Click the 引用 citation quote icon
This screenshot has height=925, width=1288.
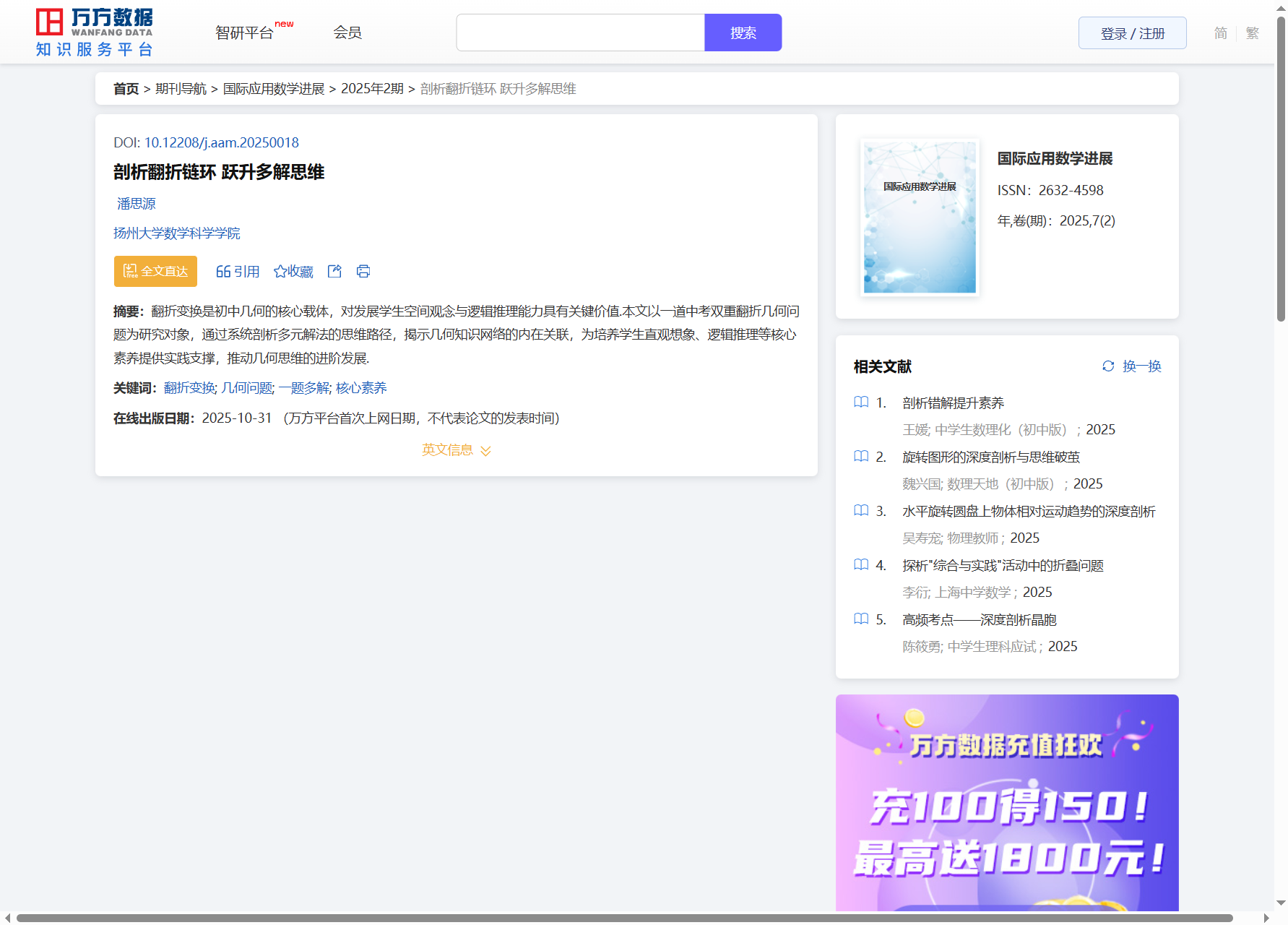pos(223,272)
